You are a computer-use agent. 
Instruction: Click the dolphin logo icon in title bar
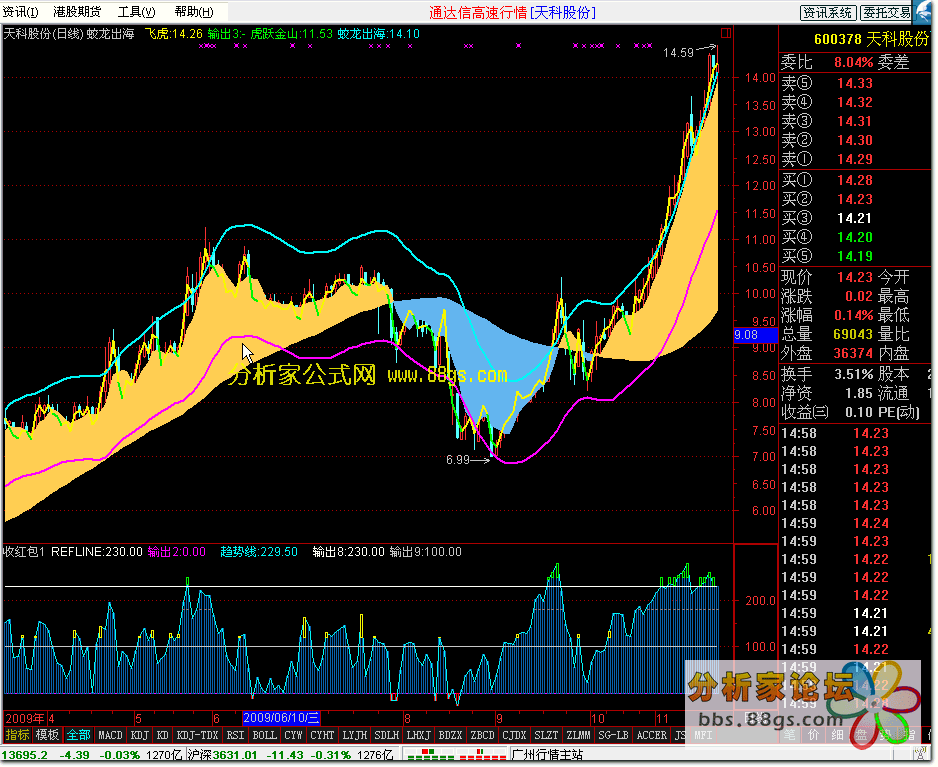click(x=925, y=11)
